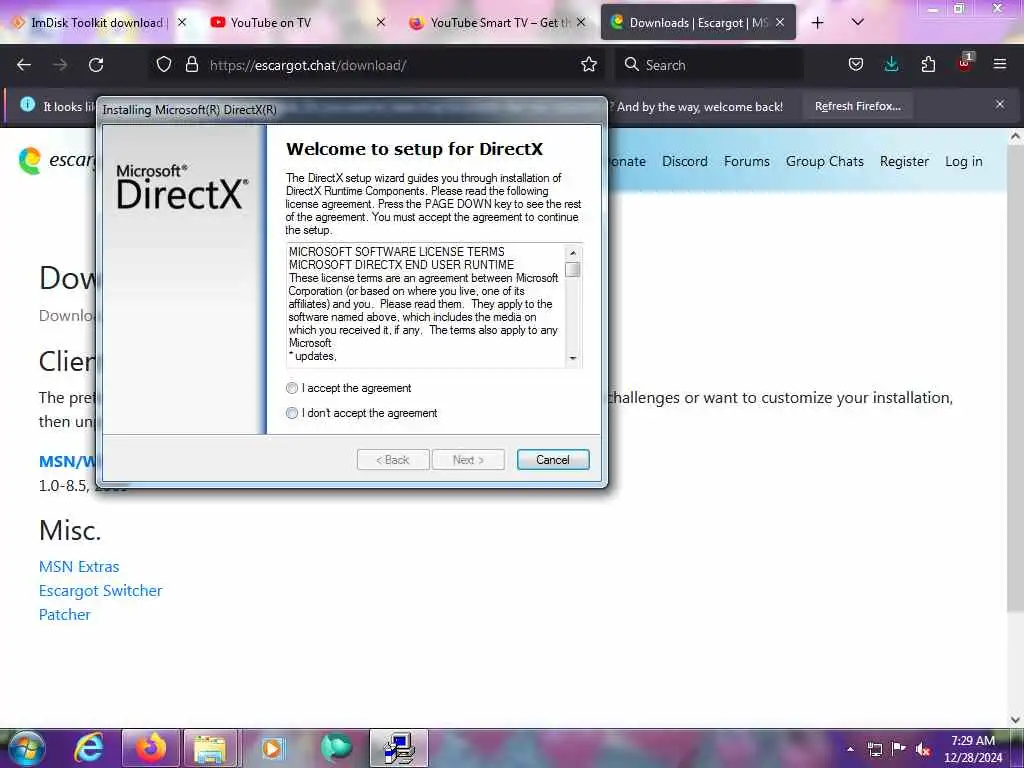
Task: Open the Windows Start button
Action: pos(26,748)
